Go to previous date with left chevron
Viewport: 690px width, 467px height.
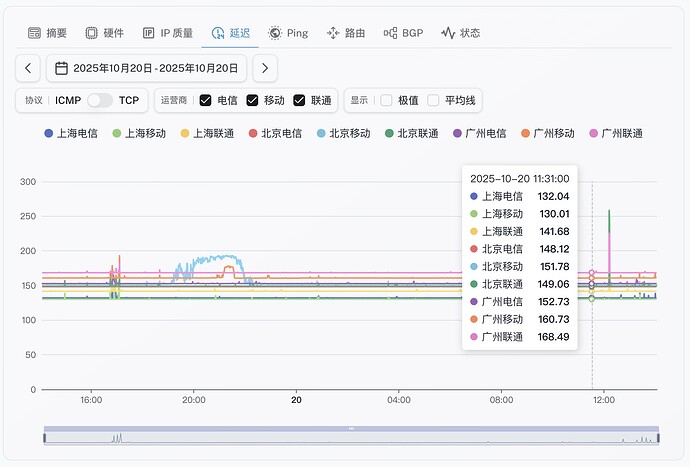pyautogui.click(x=28, y=69)
